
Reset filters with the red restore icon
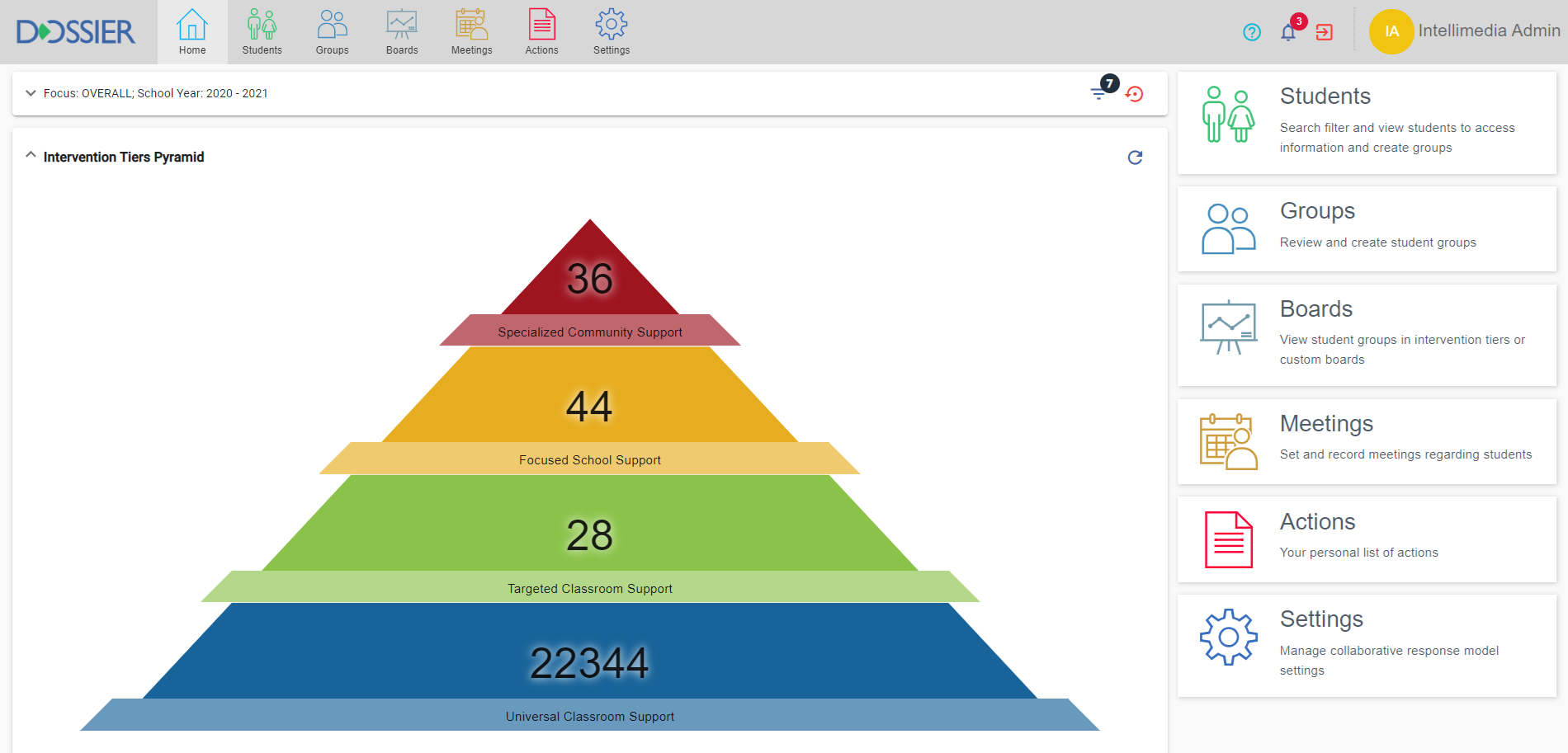point(1135,94)
